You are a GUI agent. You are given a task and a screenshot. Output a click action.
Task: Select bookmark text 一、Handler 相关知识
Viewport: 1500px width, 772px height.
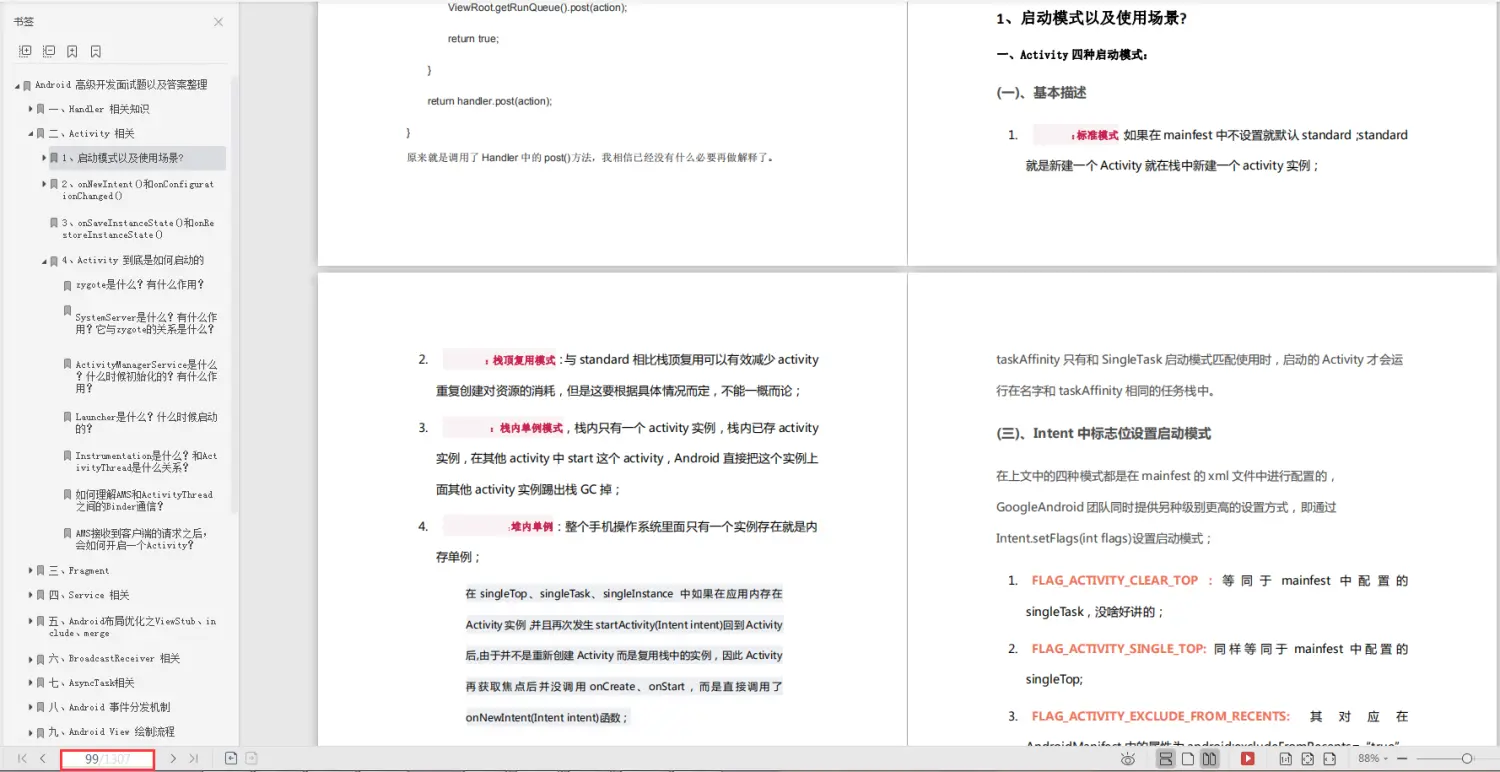tap(99, 109)
